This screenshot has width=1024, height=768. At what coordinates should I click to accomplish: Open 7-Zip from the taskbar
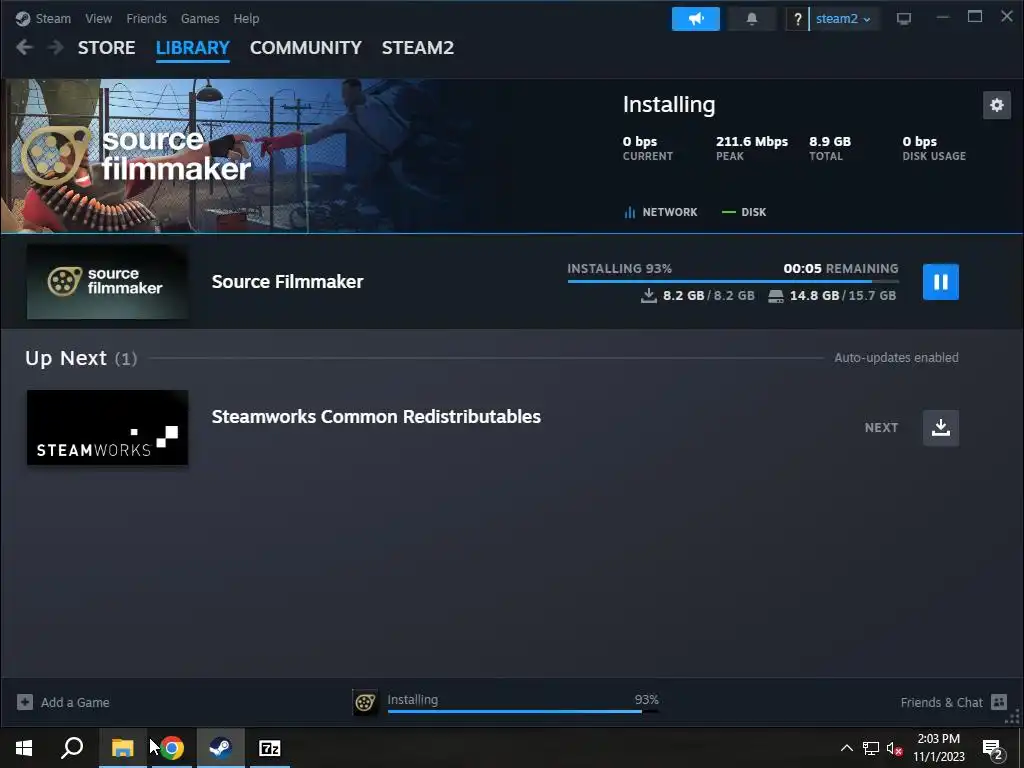270,748
